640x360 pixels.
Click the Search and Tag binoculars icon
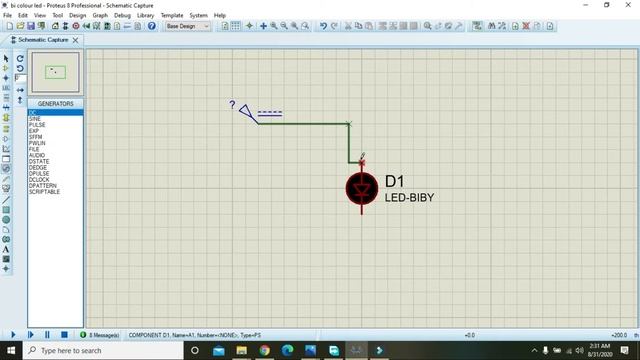click(491, 26)
